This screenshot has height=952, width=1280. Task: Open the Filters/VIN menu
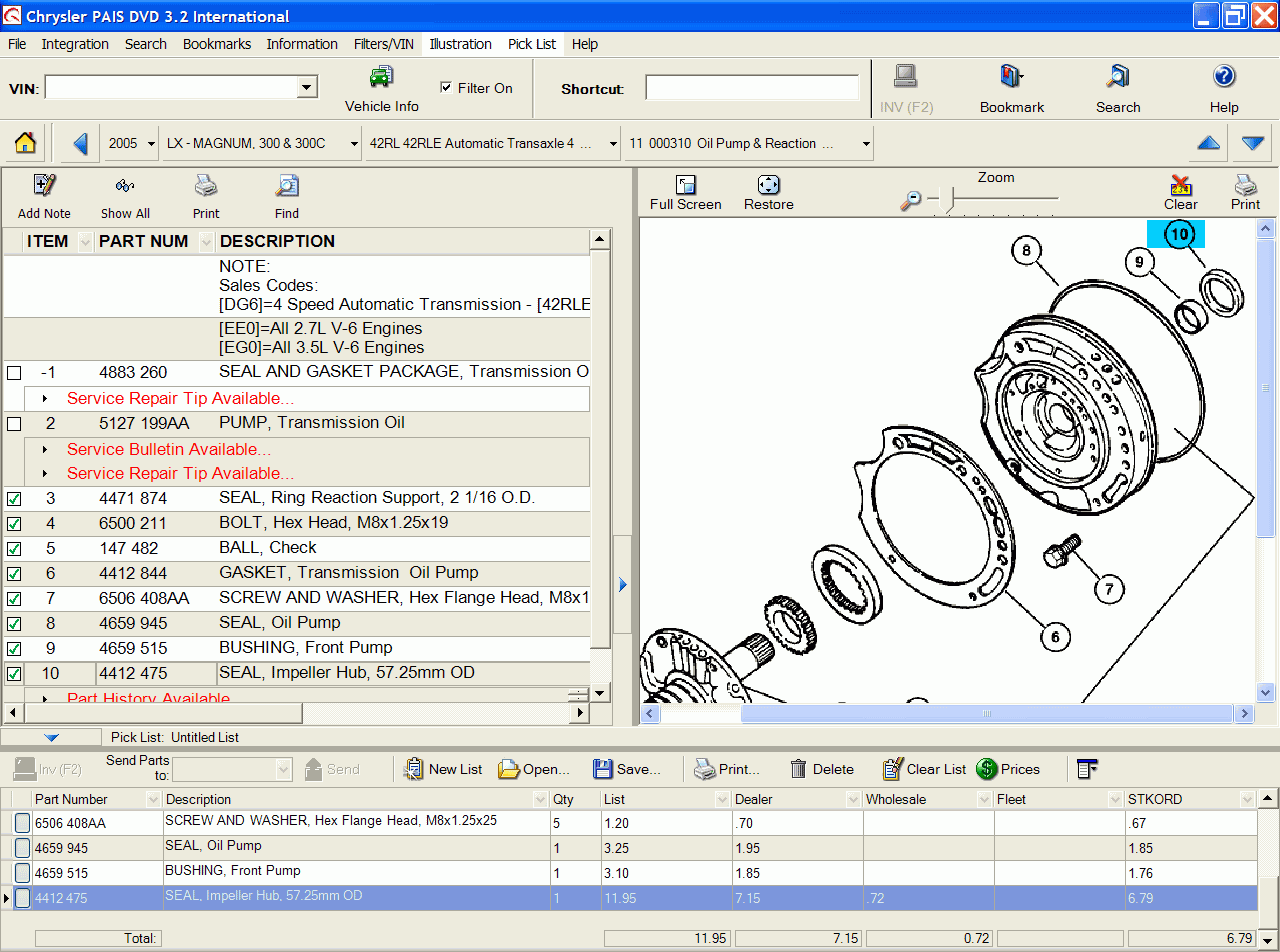click(x=384, y=44)
